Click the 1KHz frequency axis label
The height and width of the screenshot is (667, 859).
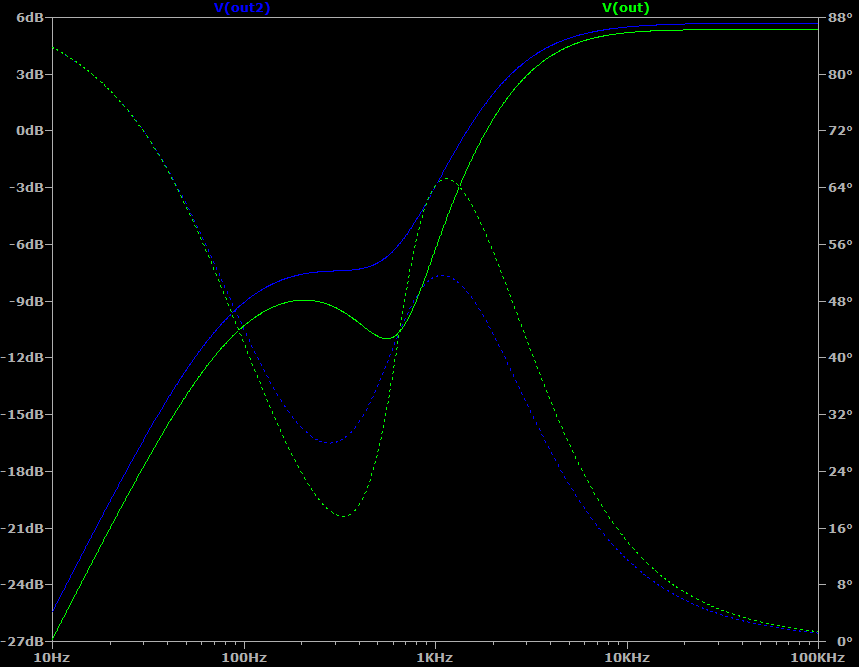pos(435,658)
